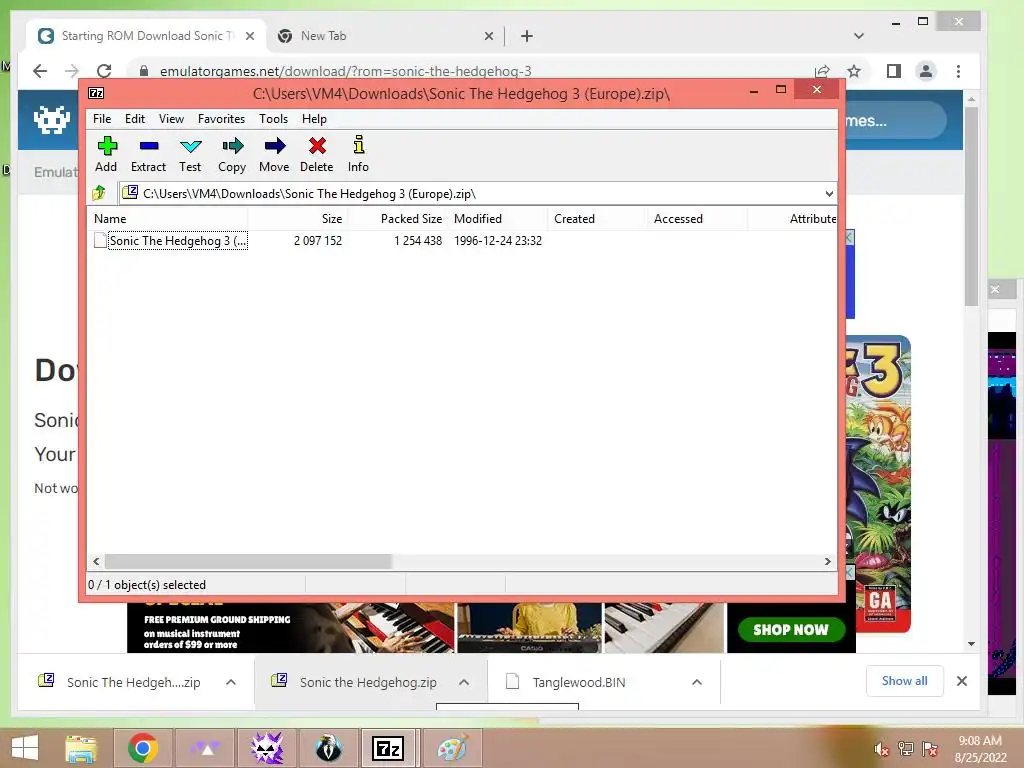
Task: Click the modified date 1996-12-24 23:32
Action: (498, 241)
